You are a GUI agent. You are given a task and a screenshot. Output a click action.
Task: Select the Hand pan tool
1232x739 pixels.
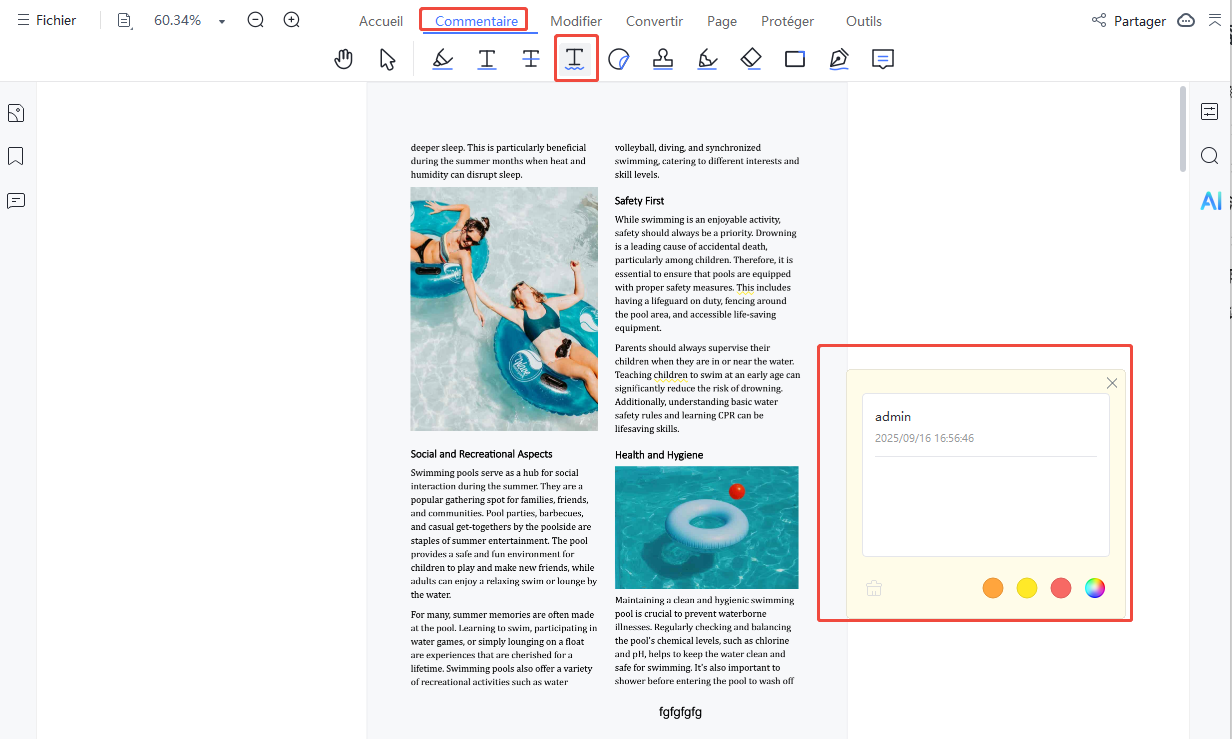(x=344, y=59)
